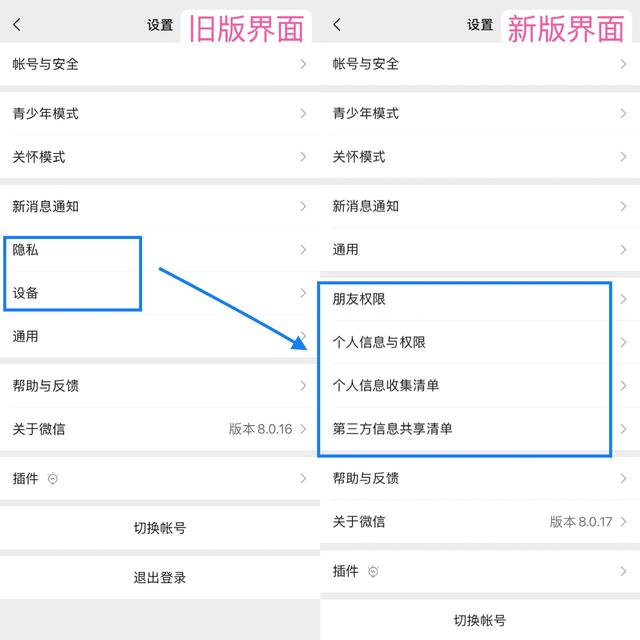This screenshot has width=640, height=640.
Task: Tap 版本 8.0.17 version label
Action: (x=581, y=522)
